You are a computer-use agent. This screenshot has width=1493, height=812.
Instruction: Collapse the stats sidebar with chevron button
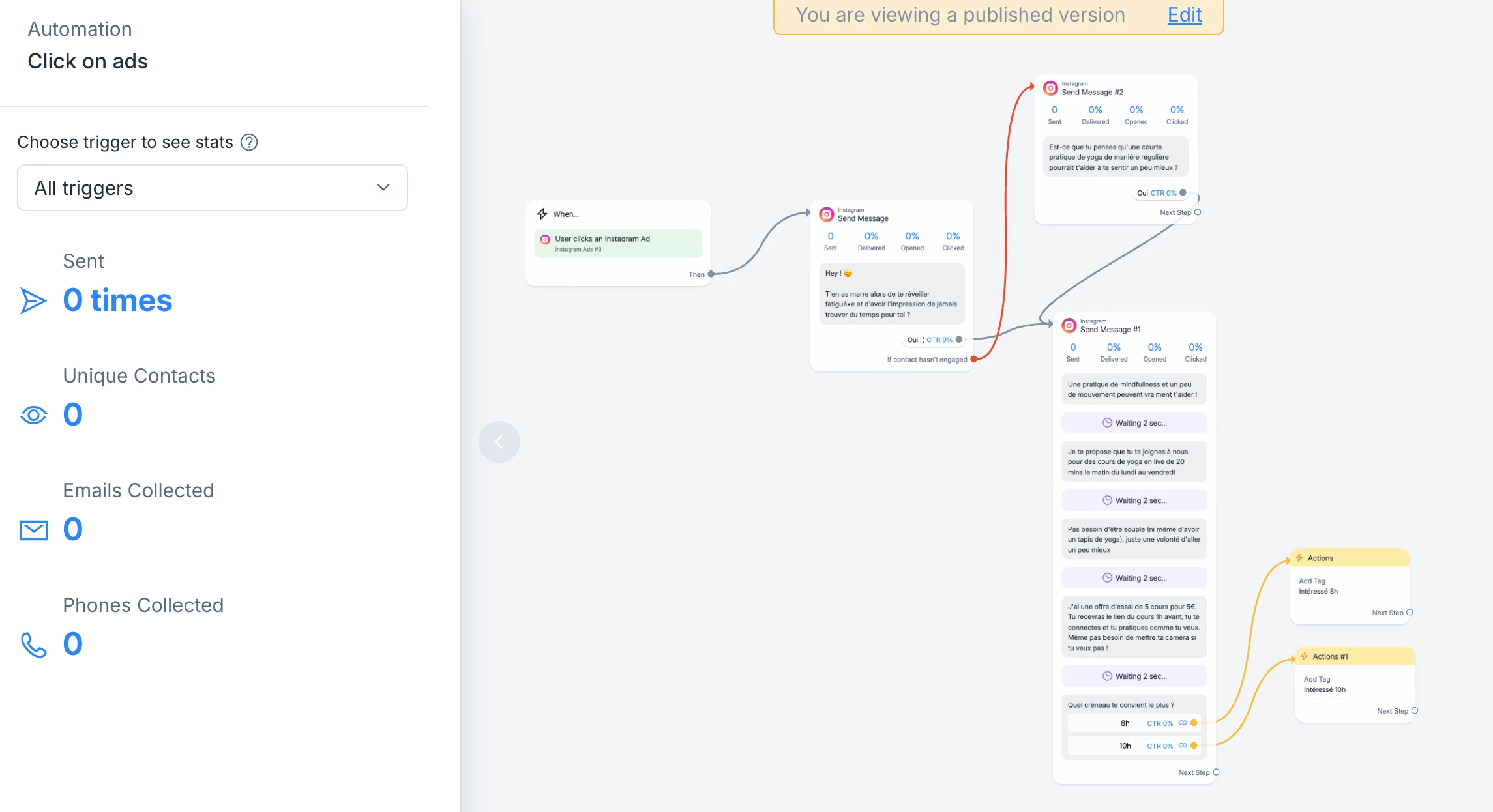[499, 442]
